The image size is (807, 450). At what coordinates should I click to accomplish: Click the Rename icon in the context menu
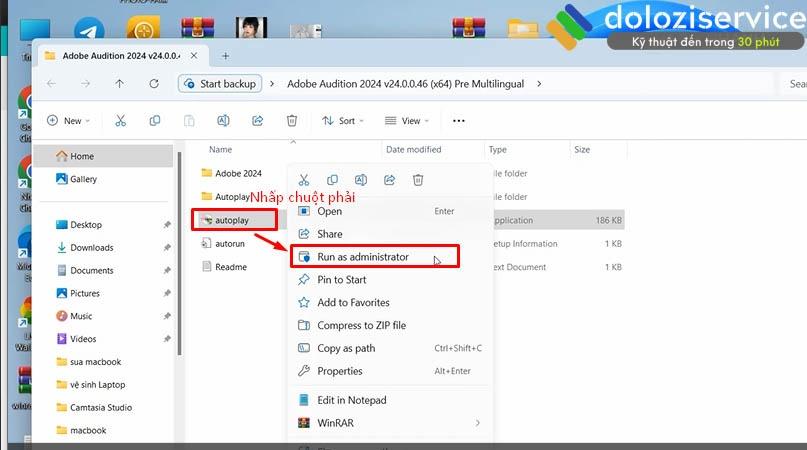361,180
